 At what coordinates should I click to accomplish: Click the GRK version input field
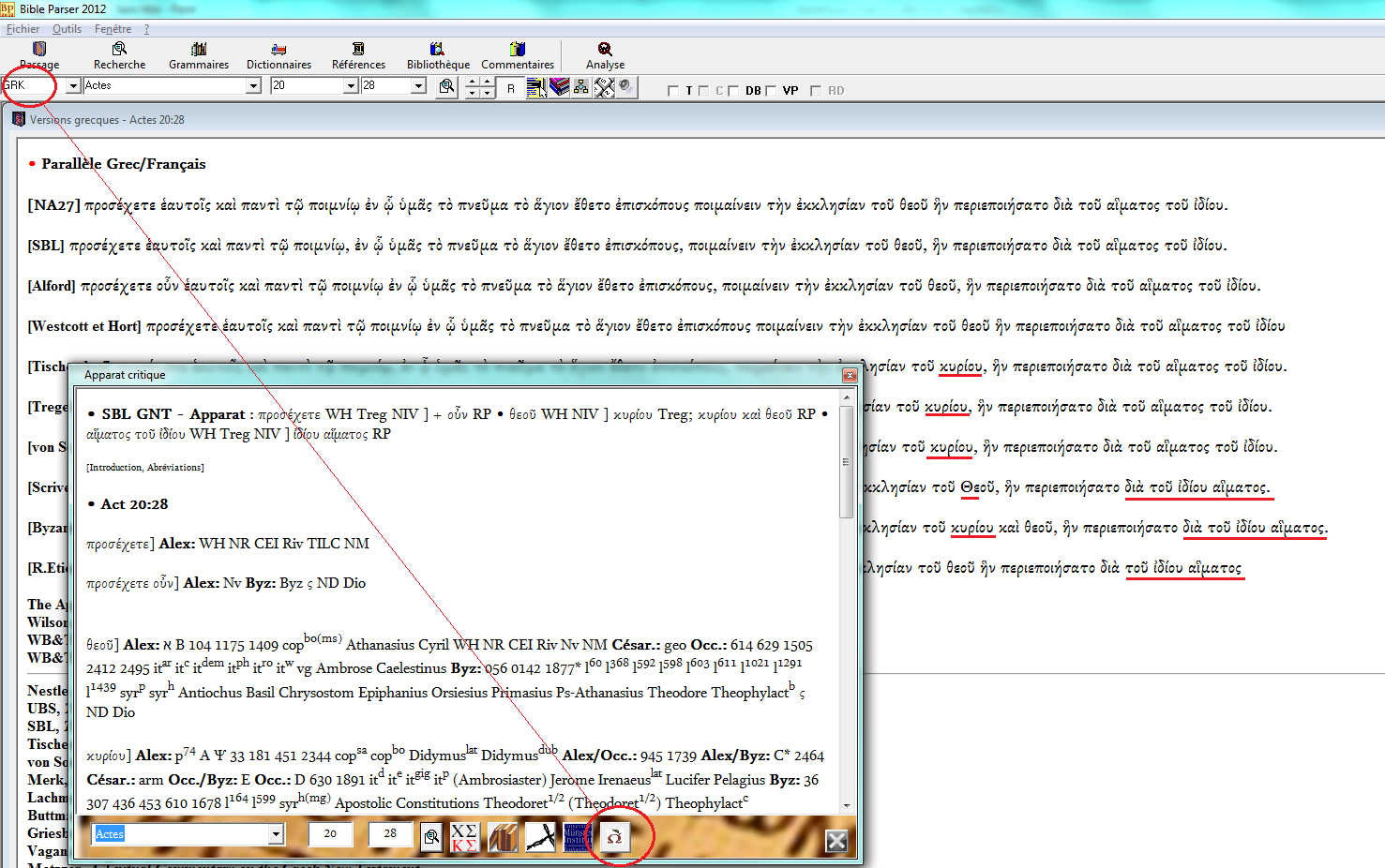click(33, 86)
